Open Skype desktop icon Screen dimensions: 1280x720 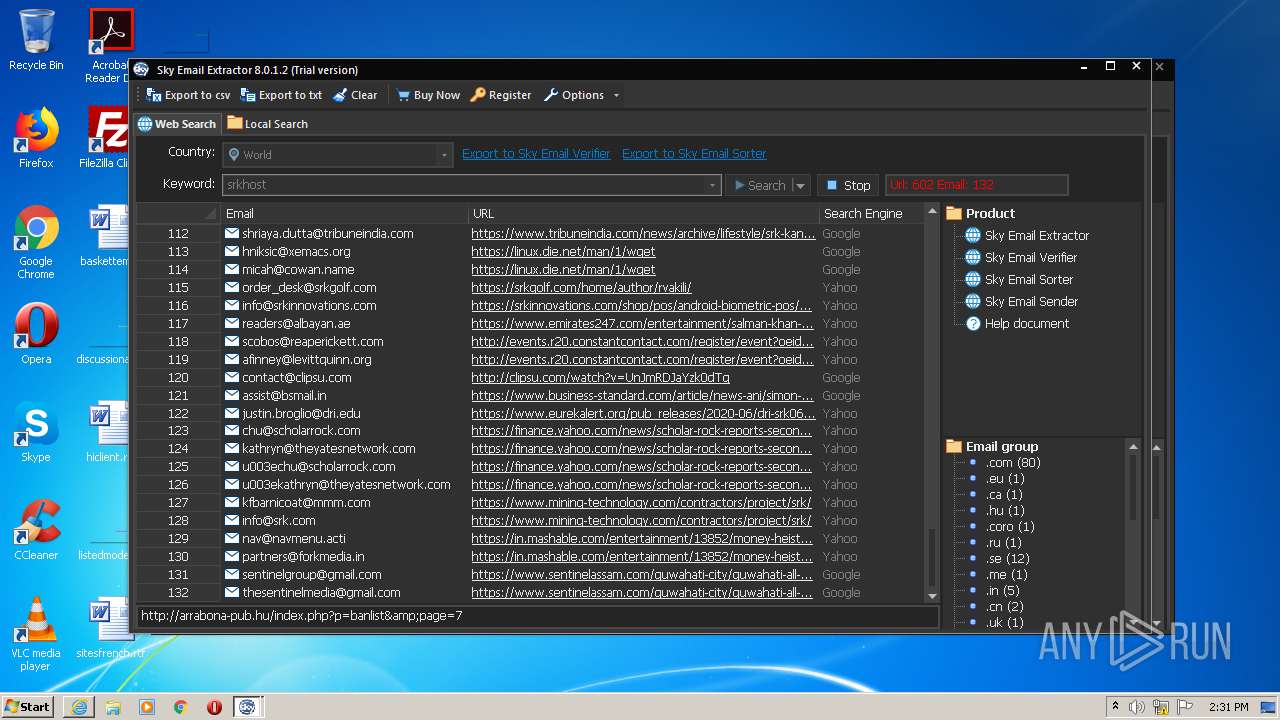pyautogui.click(x=36, y=432)
